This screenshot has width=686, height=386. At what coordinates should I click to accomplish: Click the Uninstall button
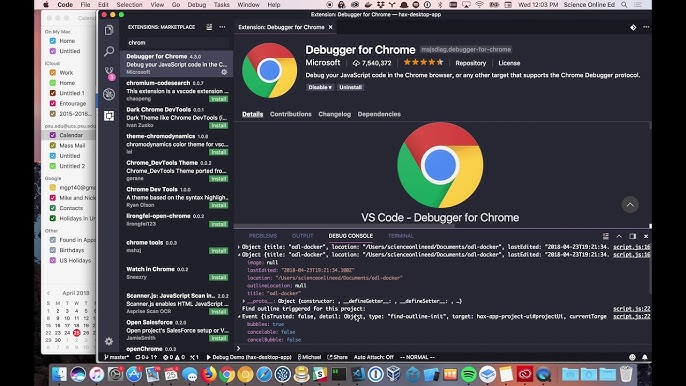(x=350, y=87)
